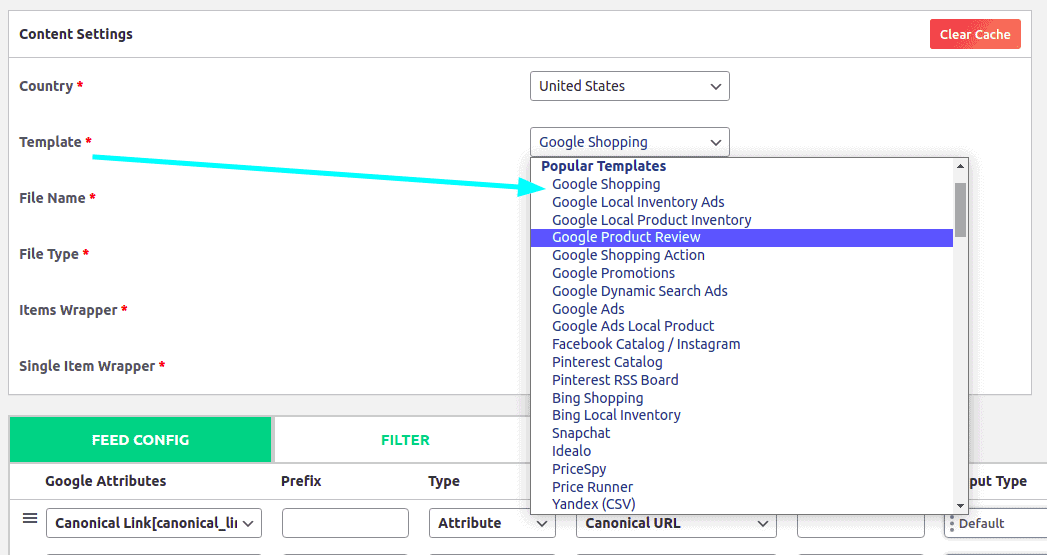The width and height of the screenshot is (1047, 555).
Task: Select Idealo template option
Action: 741,451
